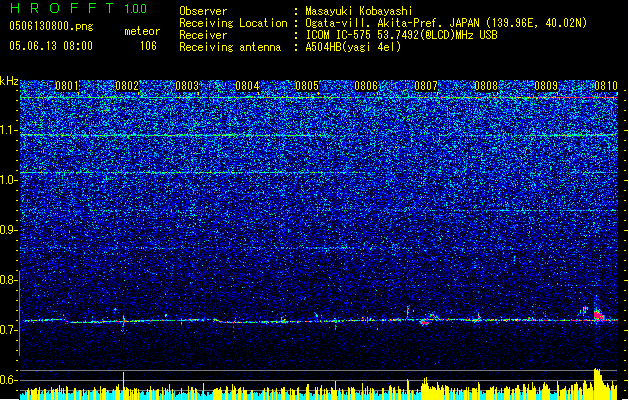
Task: Click the Receiver field label
Action: pos(203,35)
